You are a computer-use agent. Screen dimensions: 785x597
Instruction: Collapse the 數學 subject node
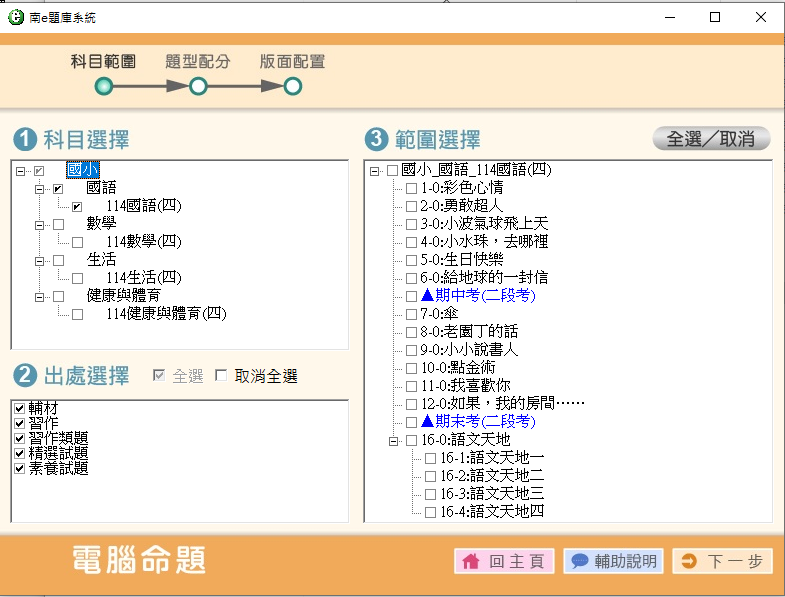click(40, 224)
